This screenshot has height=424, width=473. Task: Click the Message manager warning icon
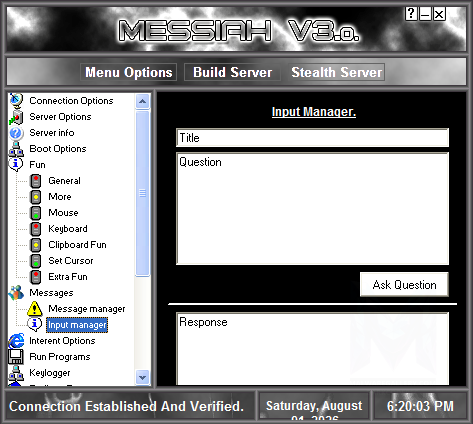tap(35, 309)
